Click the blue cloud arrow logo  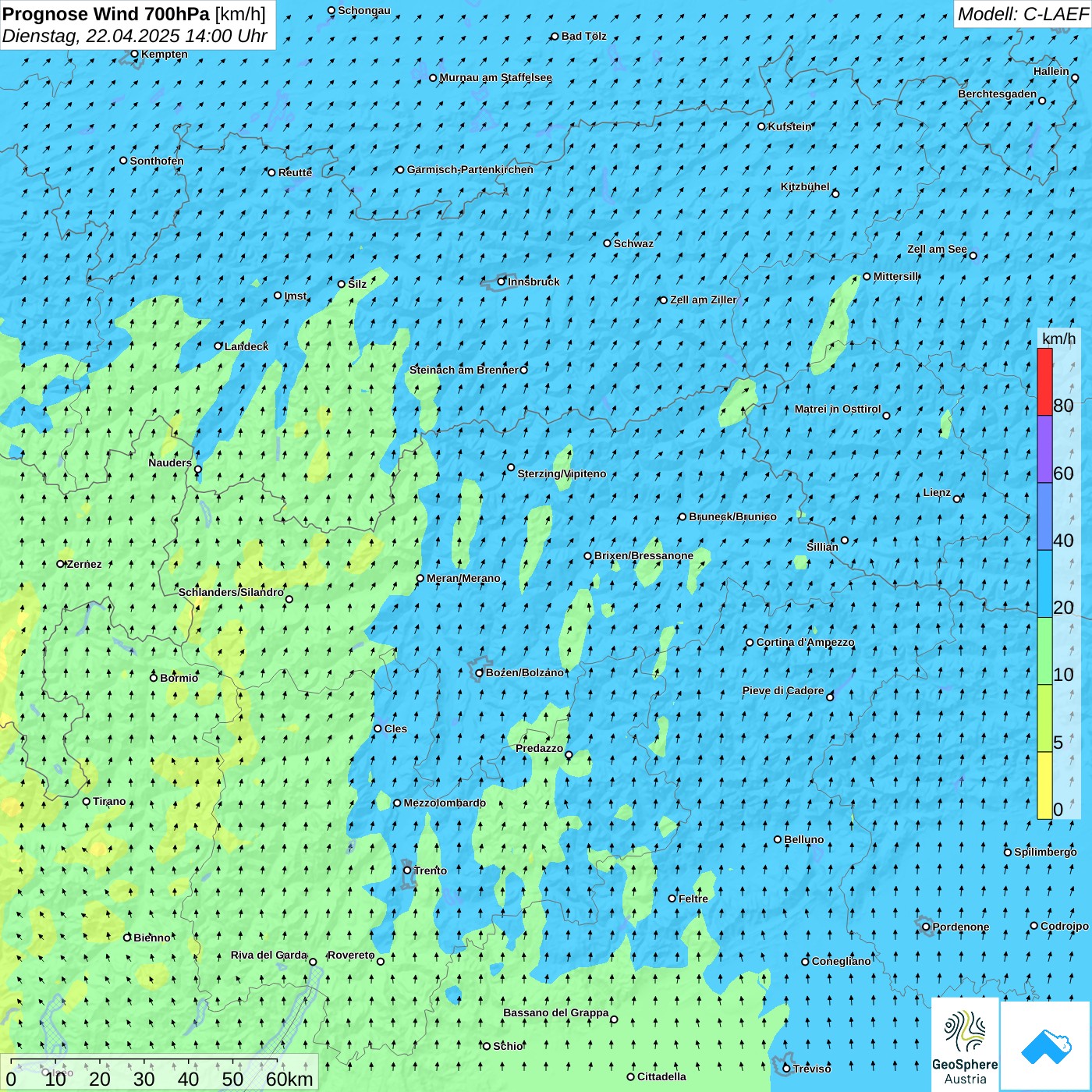pyautogui.click(x=1046, y=1046)
